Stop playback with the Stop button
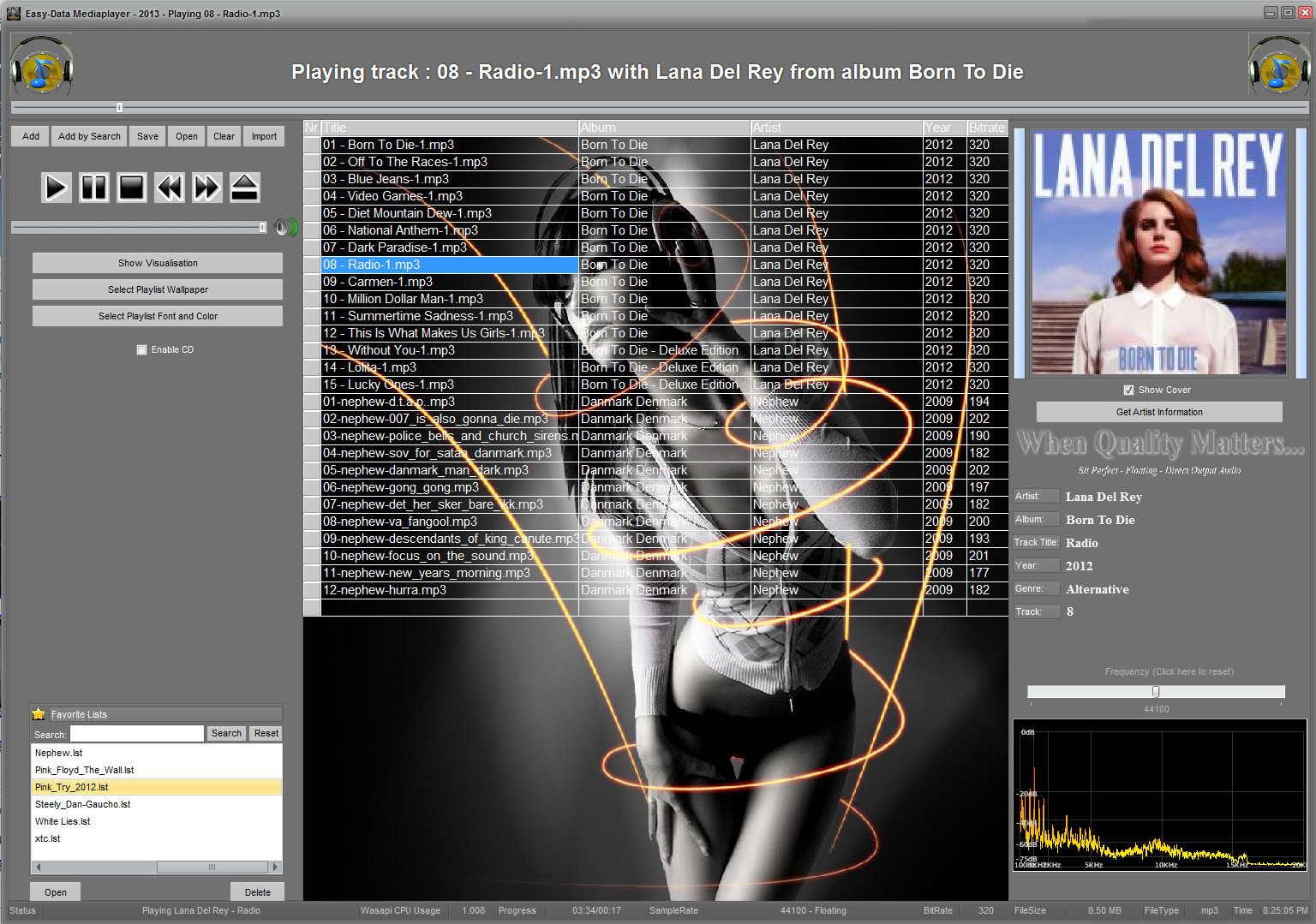 [x=131, y=187]
